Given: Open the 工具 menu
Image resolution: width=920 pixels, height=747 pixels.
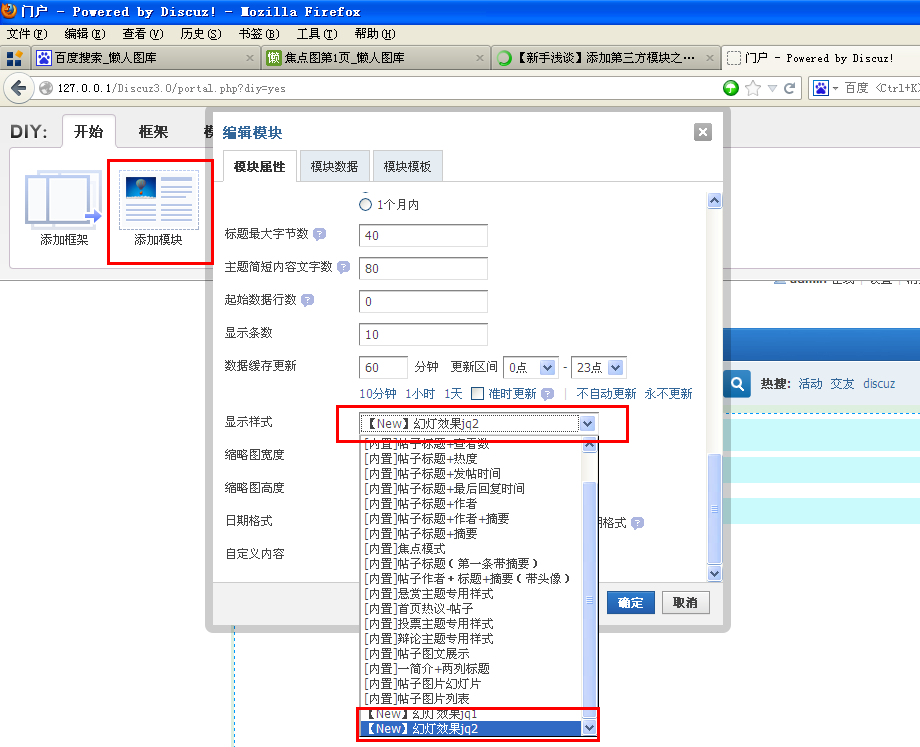Looking at the screenshot, I should [317, 33].
